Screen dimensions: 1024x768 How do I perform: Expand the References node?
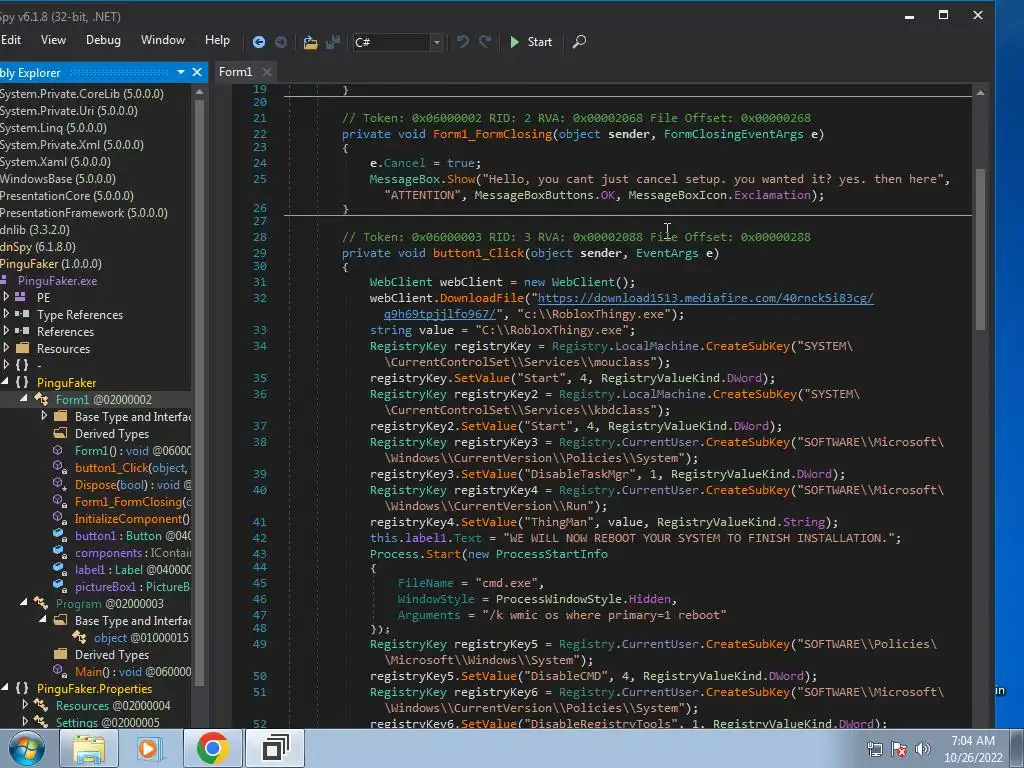(7, 331)
